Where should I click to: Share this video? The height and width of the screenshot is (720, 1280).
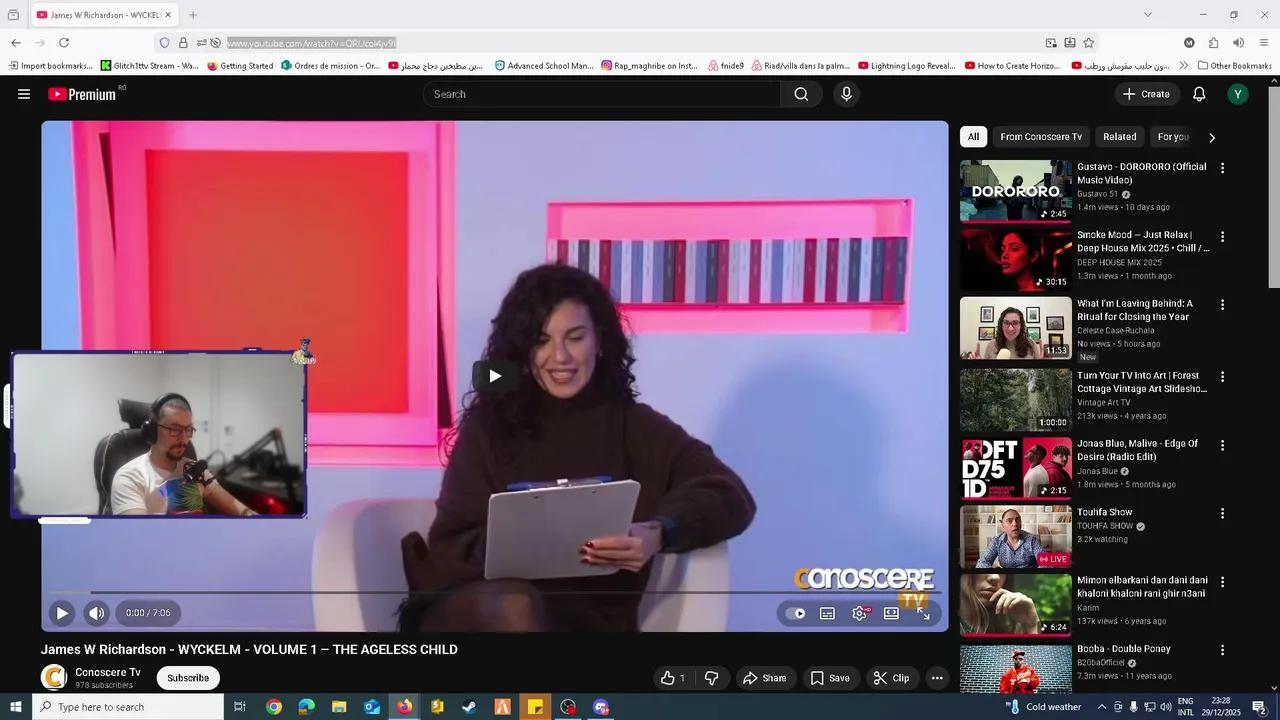tap(764, 678)
